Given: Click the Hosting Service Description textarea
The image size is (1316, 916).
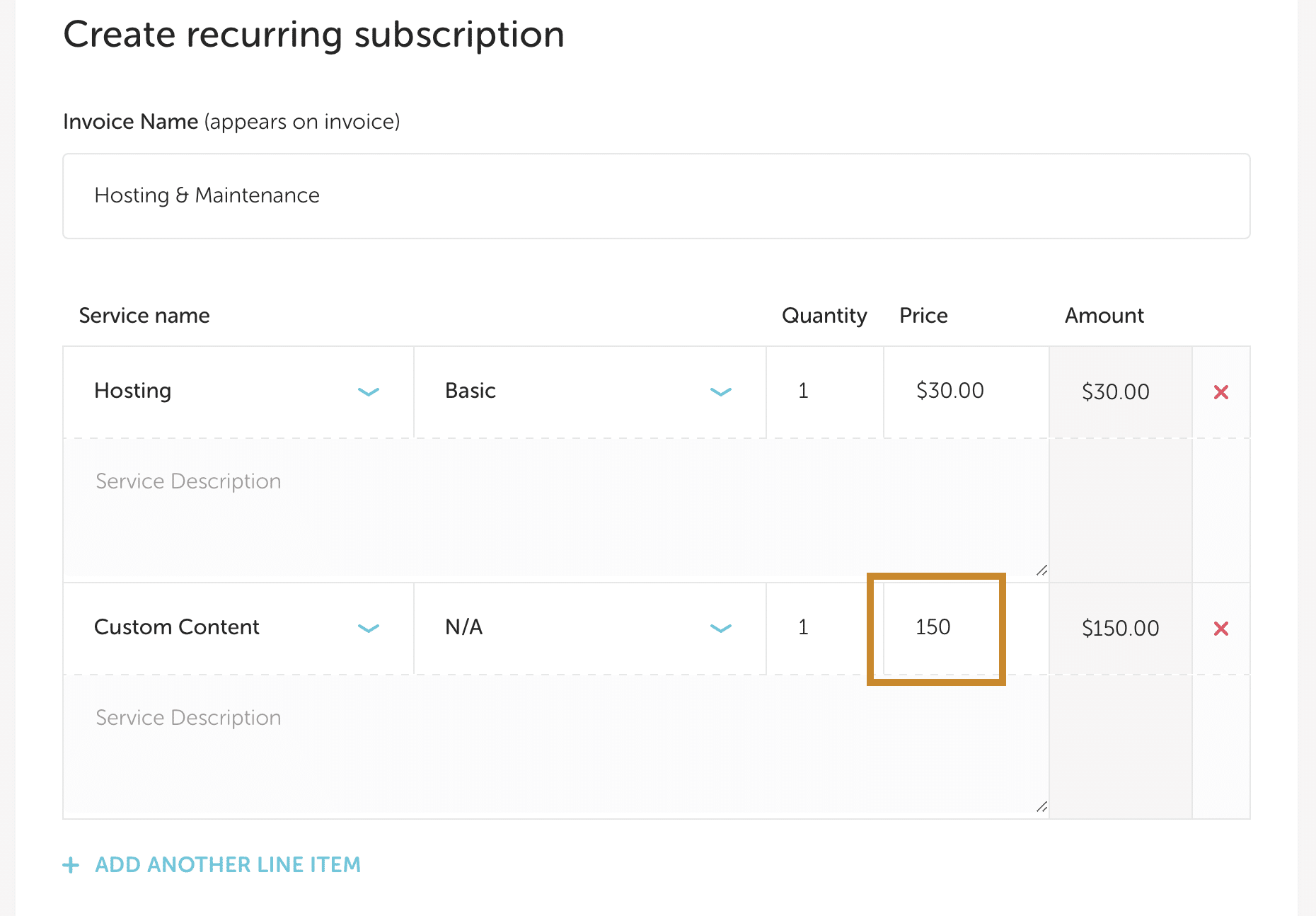Looking at the screenshot, I should tap(555, 510).
